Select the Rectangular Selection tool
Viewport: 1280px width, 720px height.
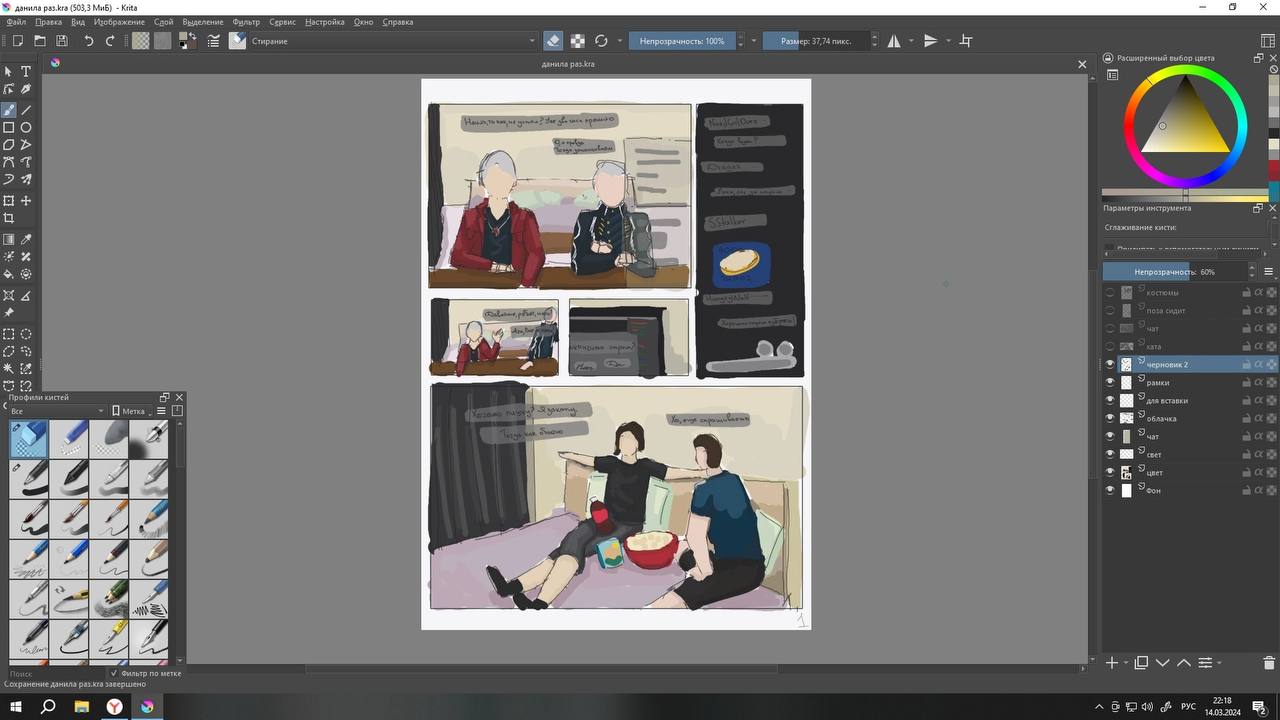(9, 334)
